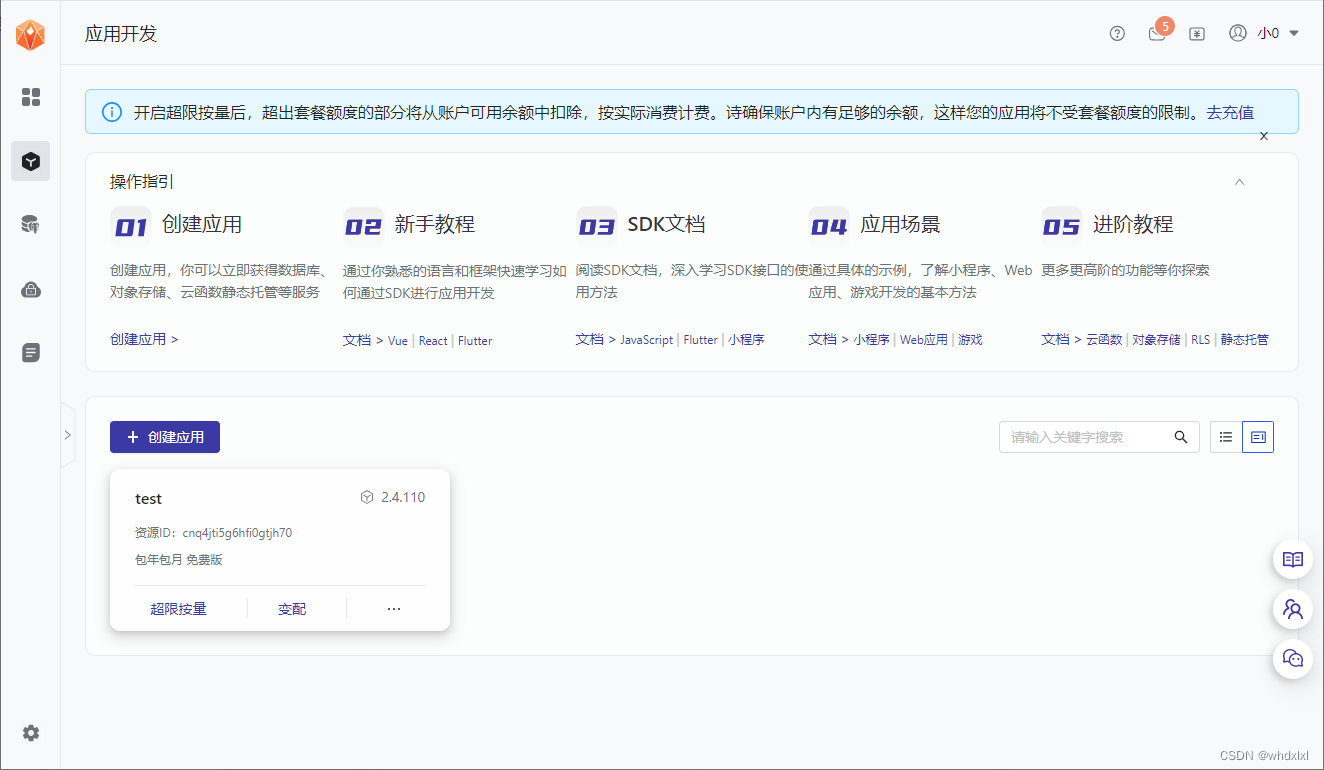This screenshot has width=1324, height=770.
Task: Select the application development cube icon in sidebar
Action: point(30,160)
